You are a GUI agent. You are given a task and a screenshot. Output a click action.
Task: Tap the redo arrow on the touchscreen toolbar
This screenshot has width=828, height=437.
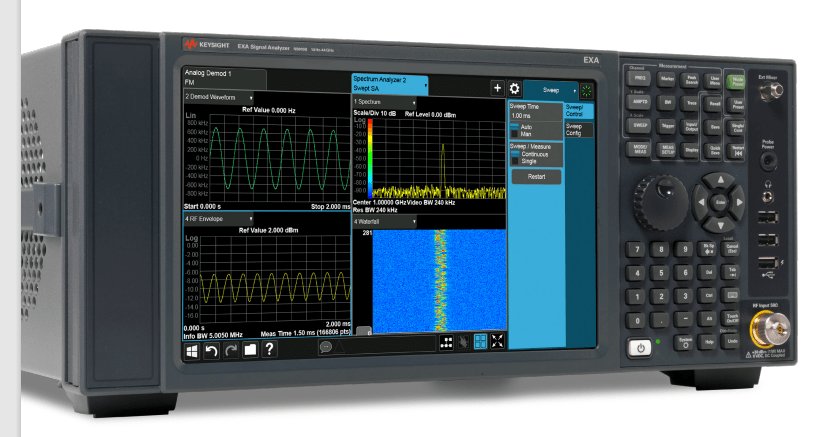[x=231, y=350]
